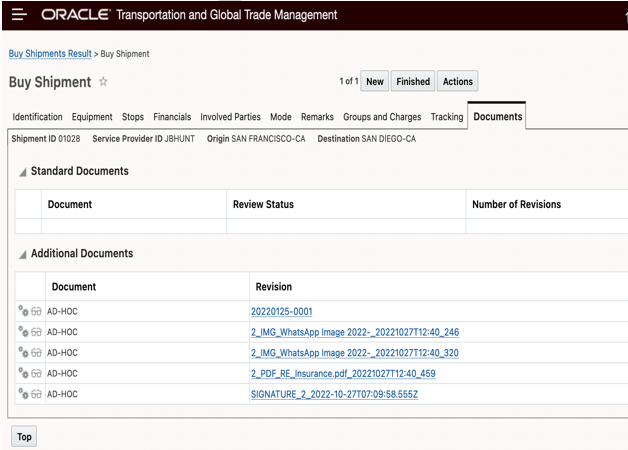The width and height of the screenshot is (628, 450).
Task: Switch to the Financials tab
Action: pos(172,117)
